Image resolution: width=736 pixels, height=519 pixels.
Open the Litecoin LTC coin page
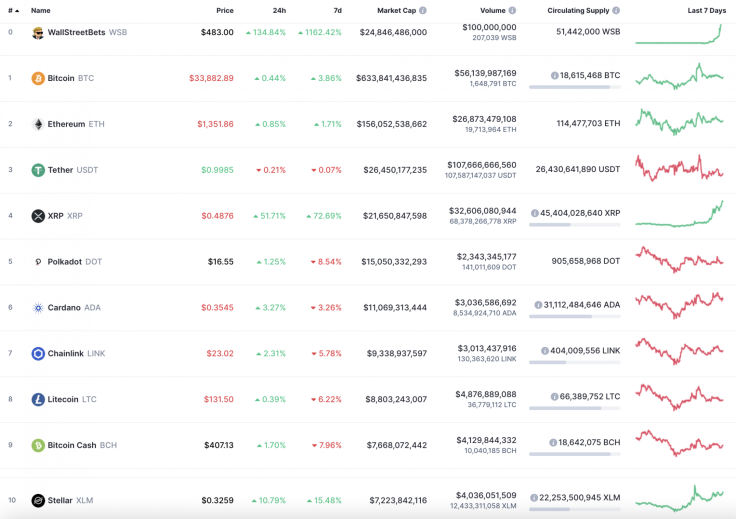72,399
